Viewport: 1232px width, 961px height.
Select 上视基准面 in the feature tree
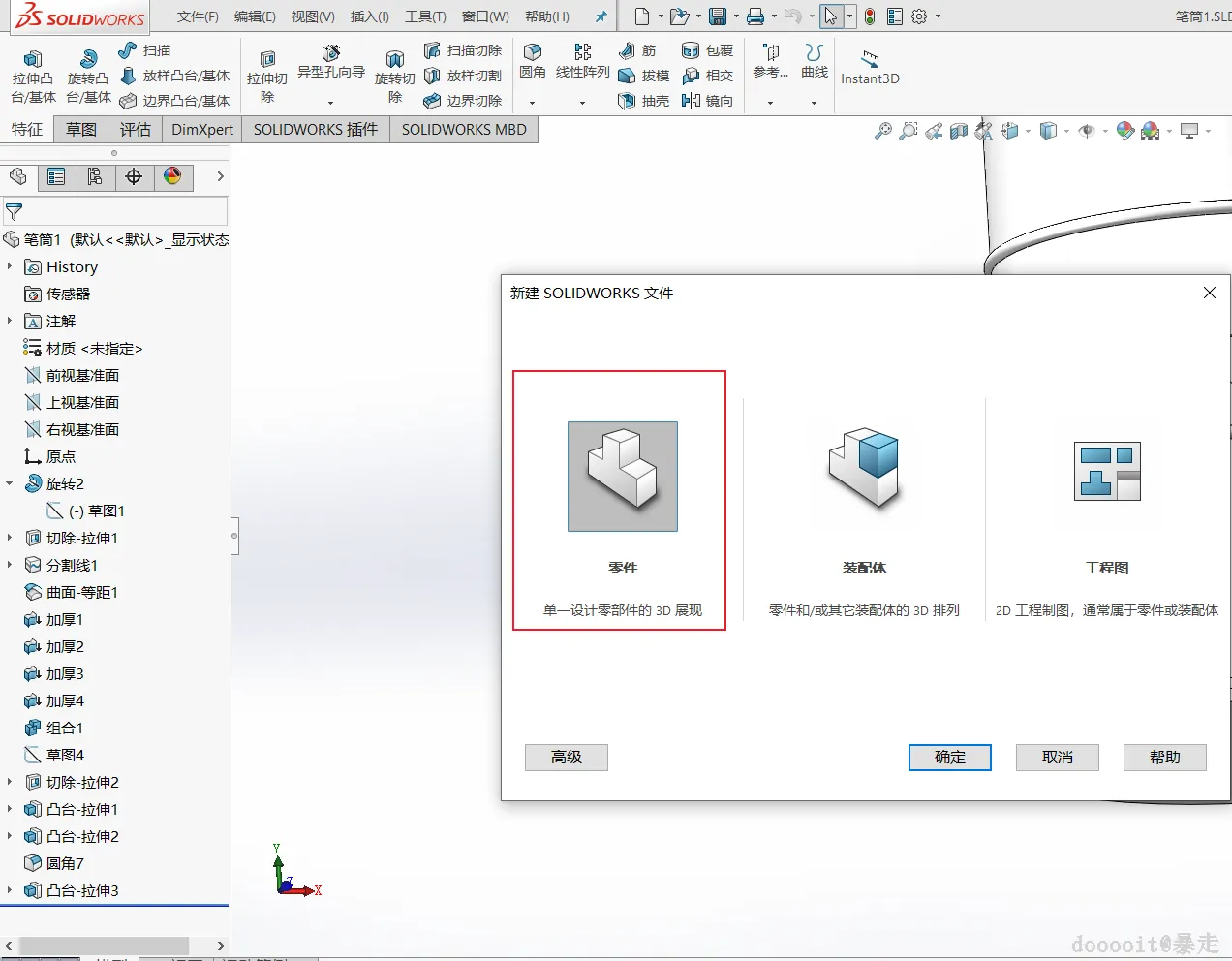tap(72, 402)
